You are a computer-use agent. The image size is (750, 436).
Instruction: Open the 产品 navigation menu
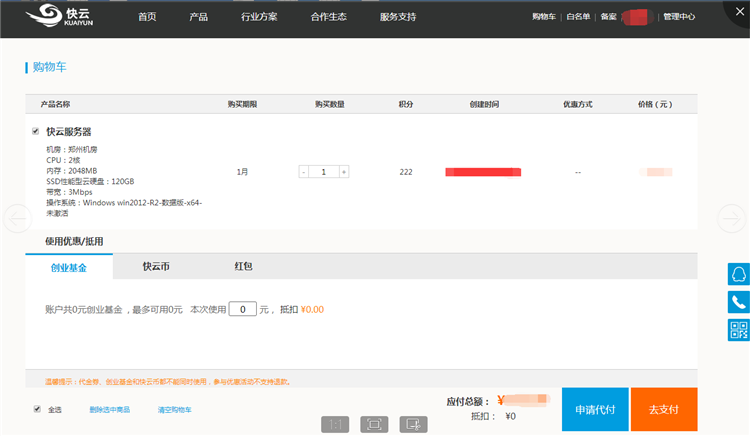pyautogui.click(x=198, y=17)
